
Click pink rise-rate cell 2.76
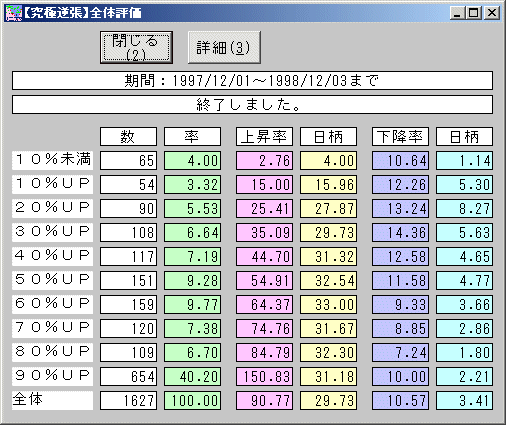pyautogui.click(x=264, y=160)
